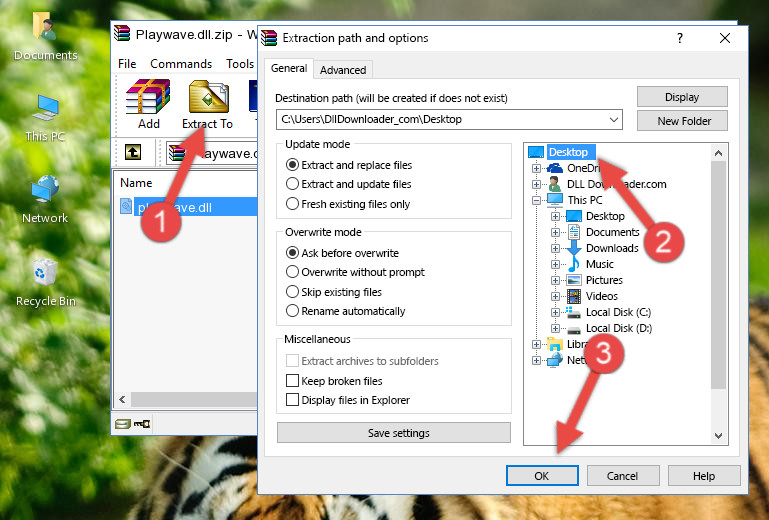Click folder tree scrollbar down arrow
This screenshot has height=520, width=769.
click(x=718, y=435)
